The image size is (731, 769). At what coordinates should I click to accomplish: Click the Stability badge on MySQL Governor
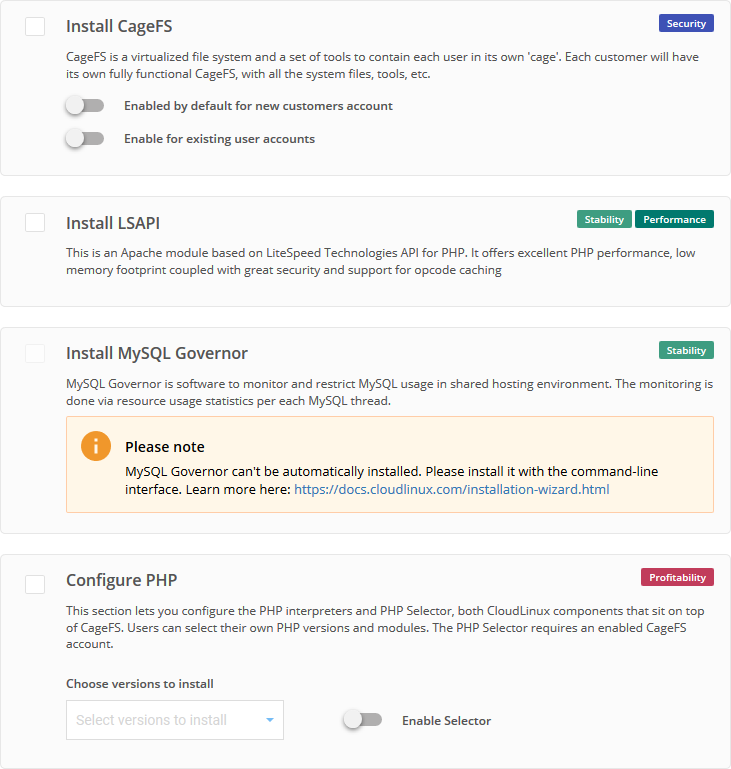click(x=686, y=350)
